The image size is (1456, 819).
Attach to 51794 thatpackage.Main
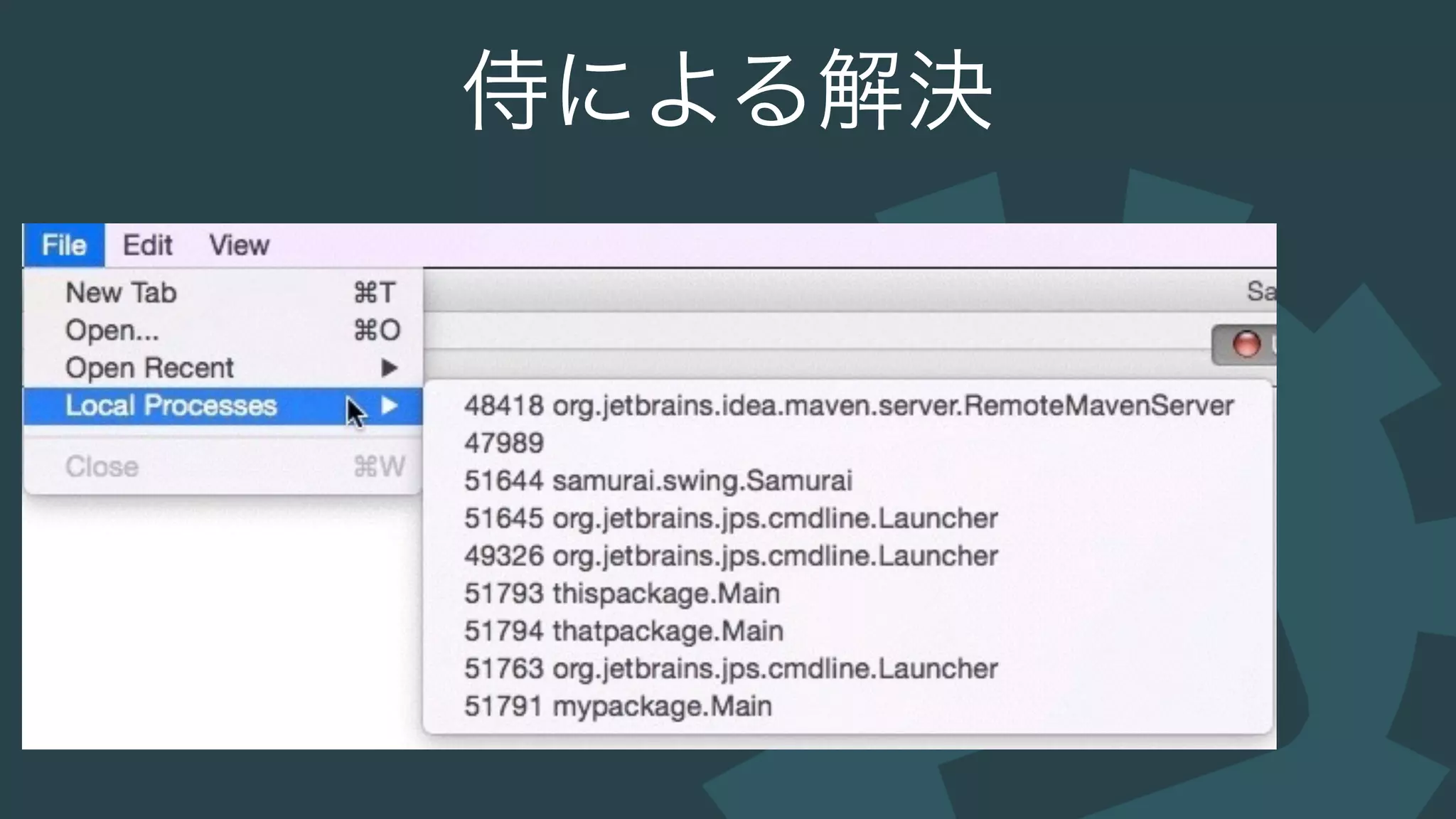pyautogui.click(x=623, y=631)
